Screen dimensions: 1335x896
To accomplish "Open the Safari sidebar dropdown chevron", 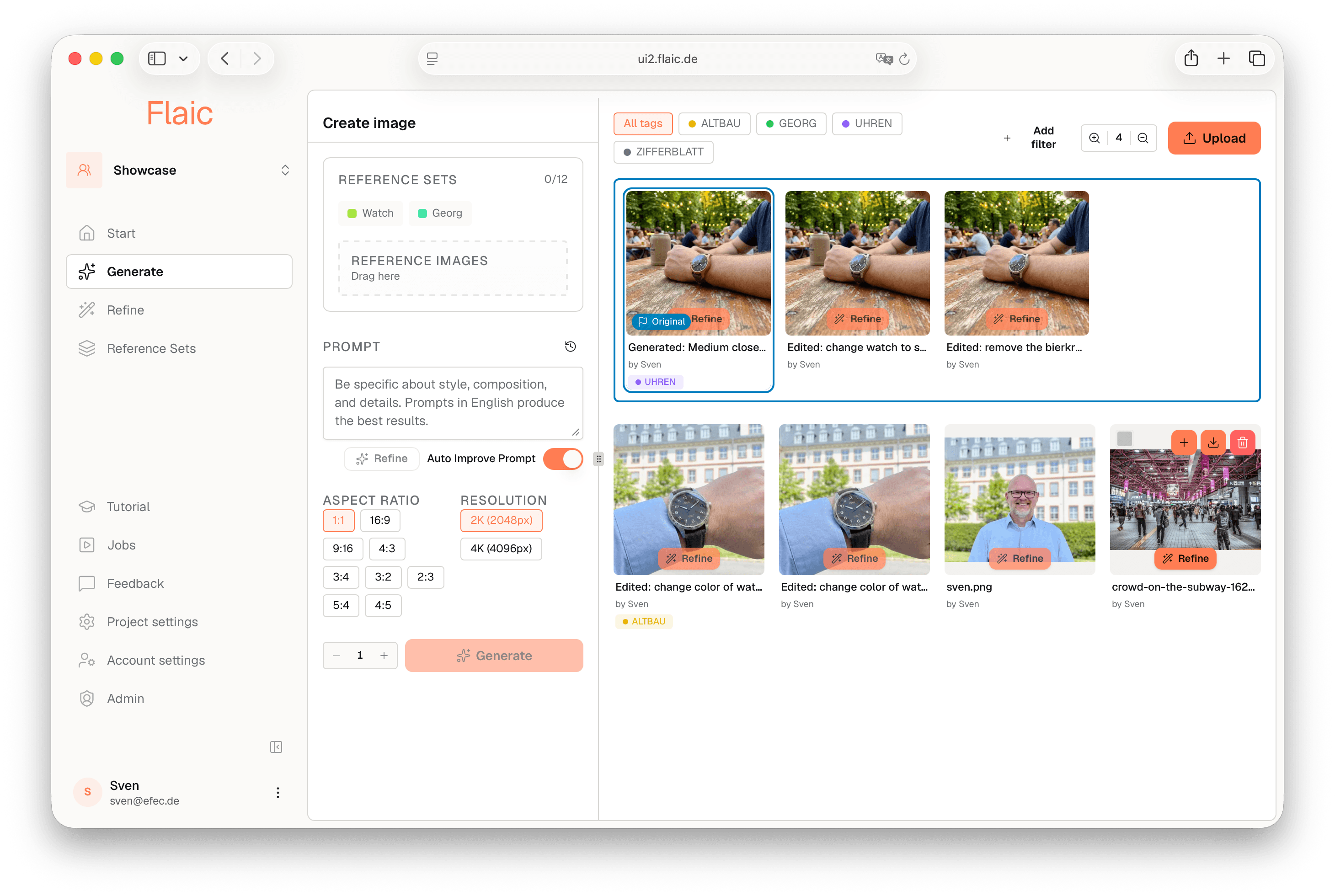I will click(x=183, y=59).
